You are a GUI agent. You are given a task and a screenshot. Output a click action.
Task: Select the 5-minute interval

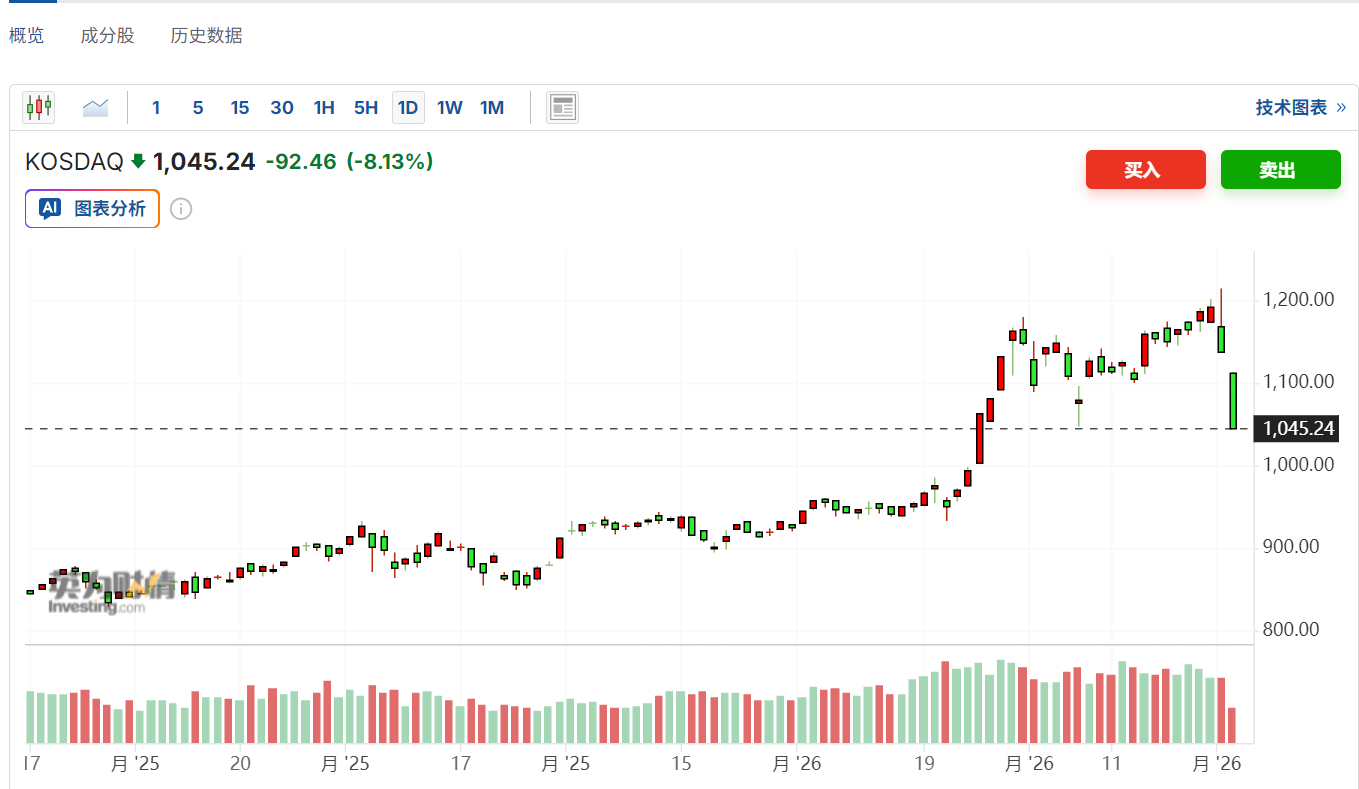tap(198, 108)
